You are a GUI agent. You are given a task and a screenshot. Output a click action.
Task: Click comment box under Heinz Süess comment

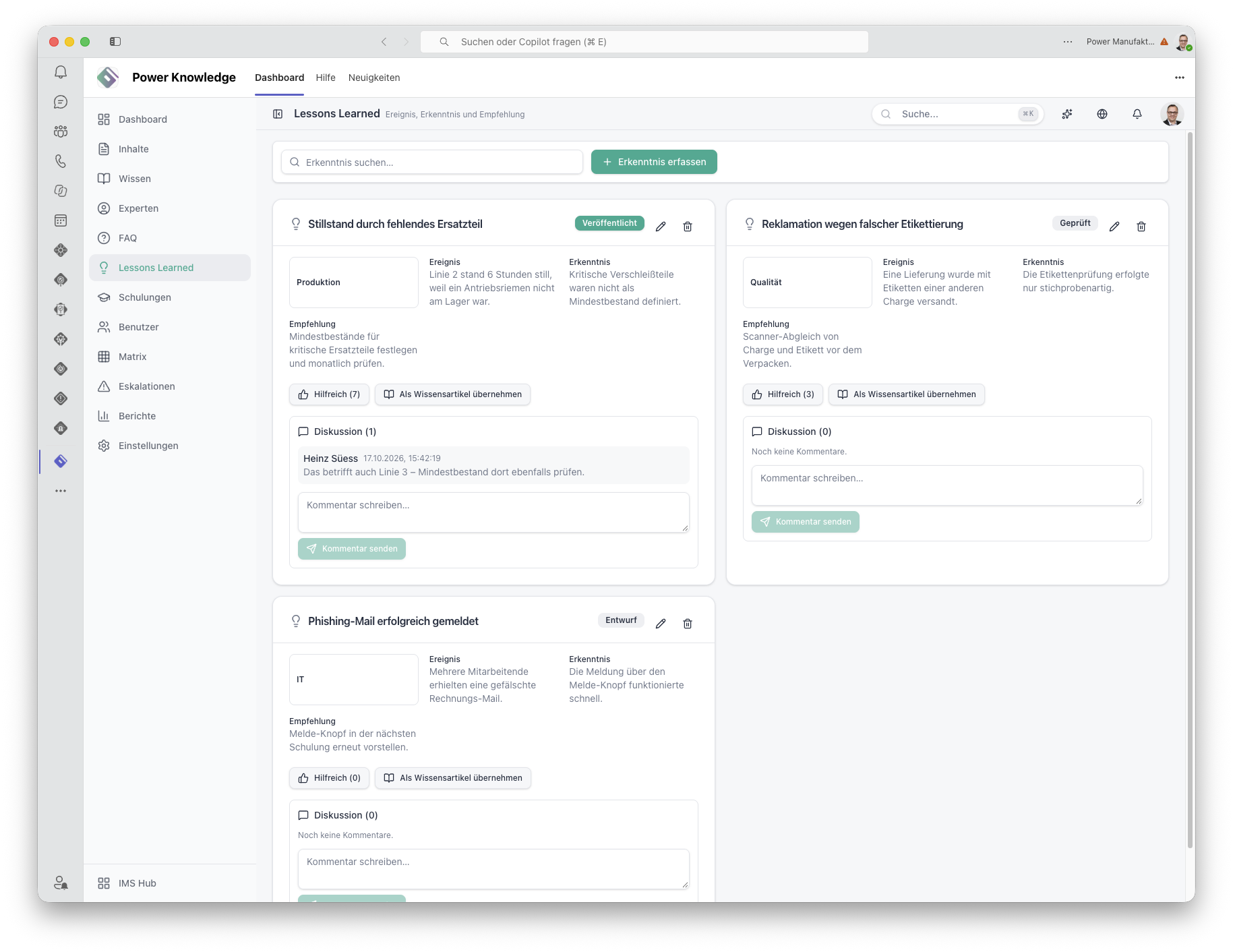[x=493, y=512]
